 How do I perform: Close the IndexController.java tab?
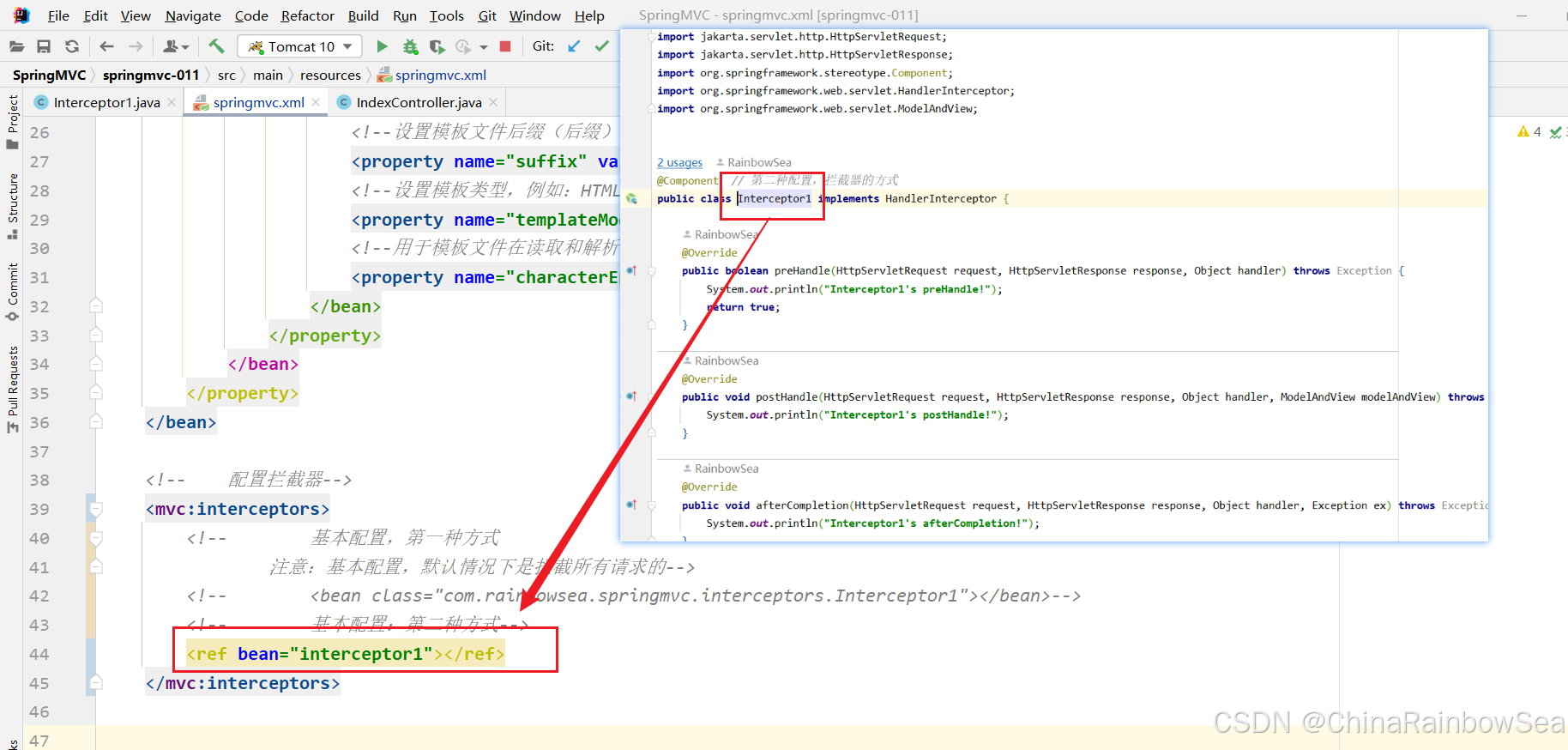point(493,102)
